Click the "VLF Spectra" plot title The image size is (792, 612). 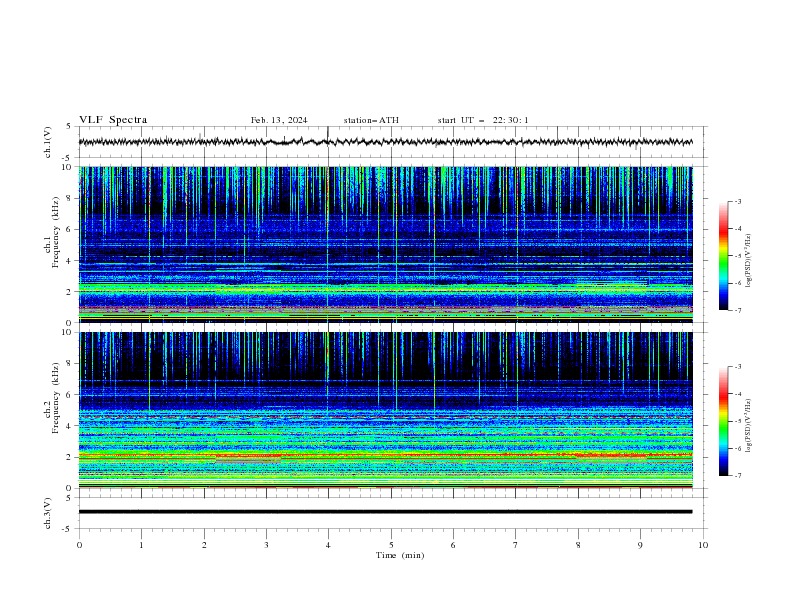pos(113,120)
